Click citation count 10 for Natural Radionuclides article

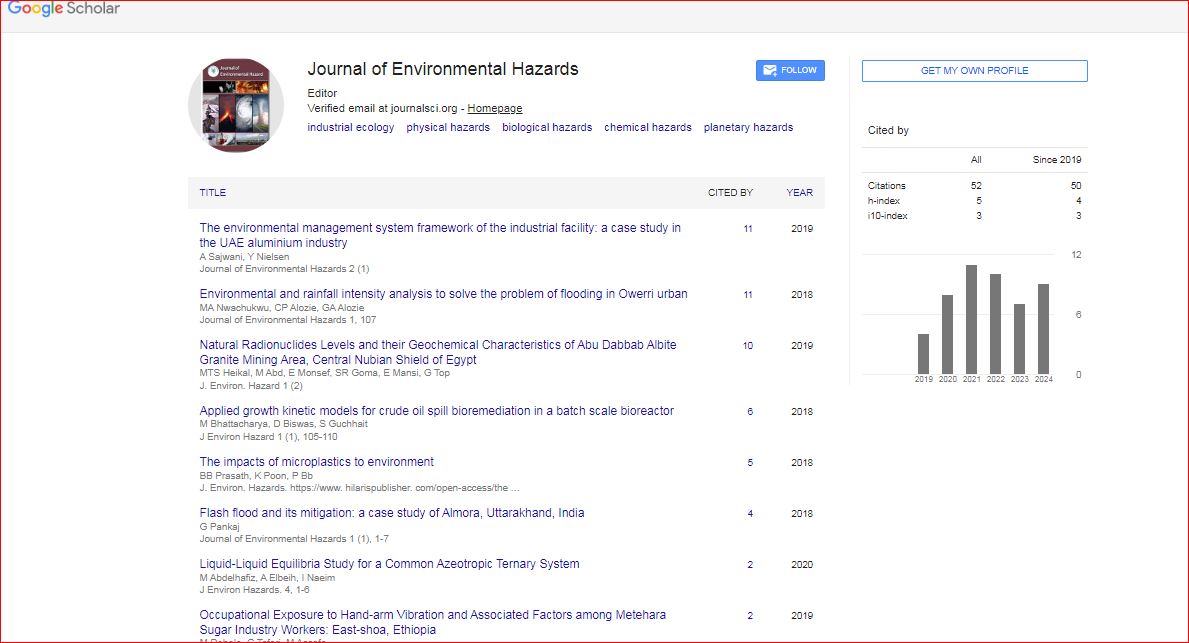748,346
